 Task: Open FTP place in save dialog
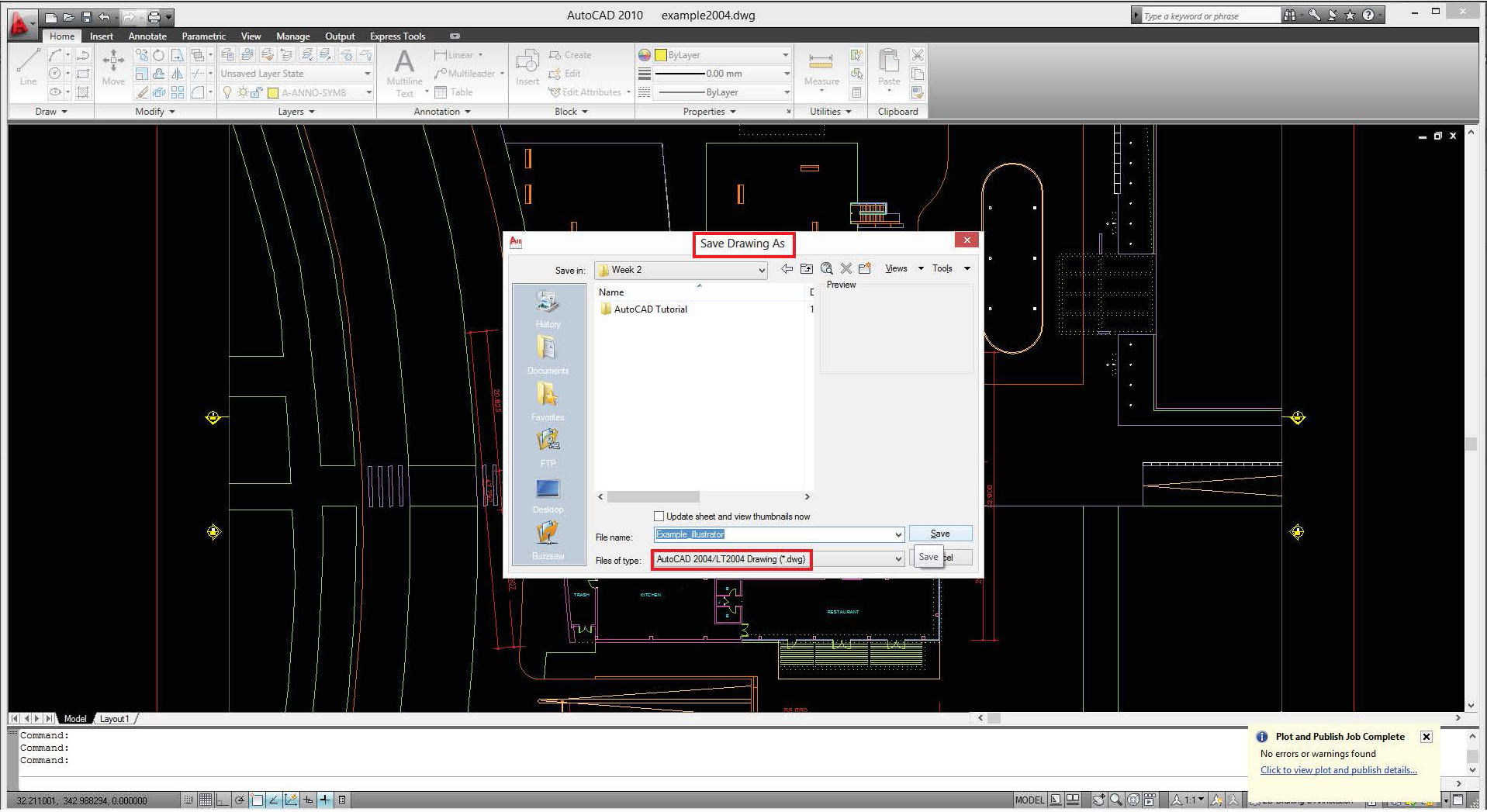(548, 448)
